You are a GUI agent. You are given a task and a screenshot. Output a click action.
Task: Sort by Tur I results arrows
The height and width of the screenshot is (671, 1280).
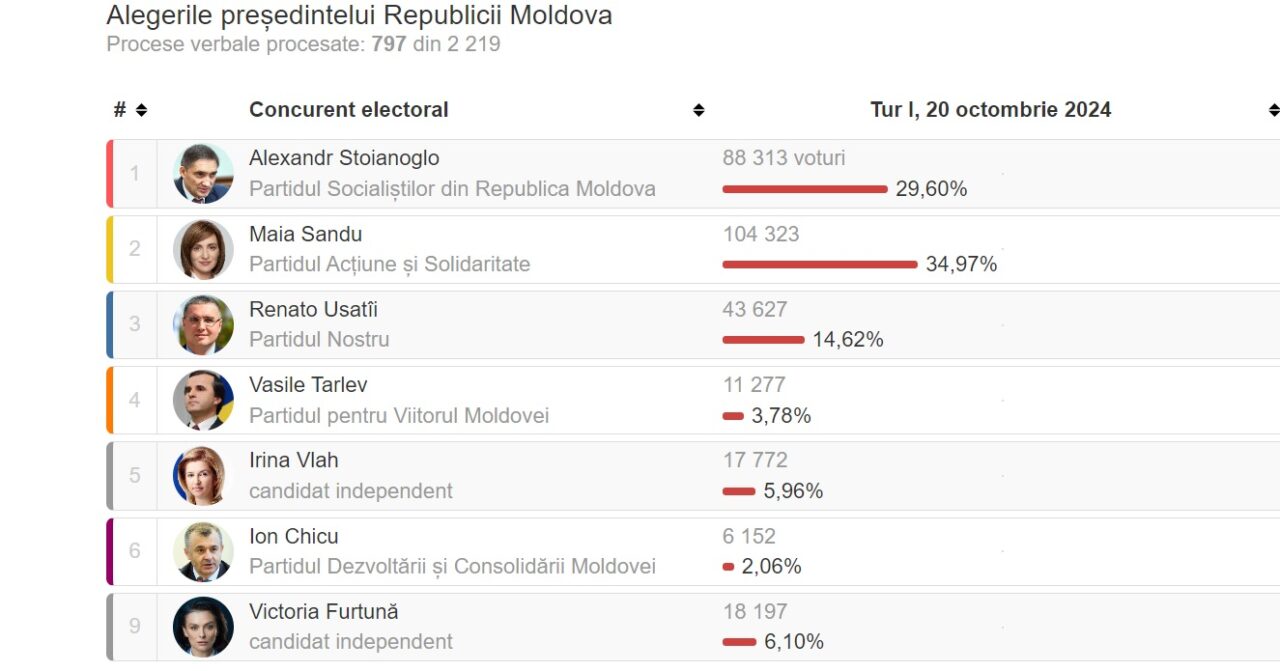pyautogui.click(x=1273, y=110)
